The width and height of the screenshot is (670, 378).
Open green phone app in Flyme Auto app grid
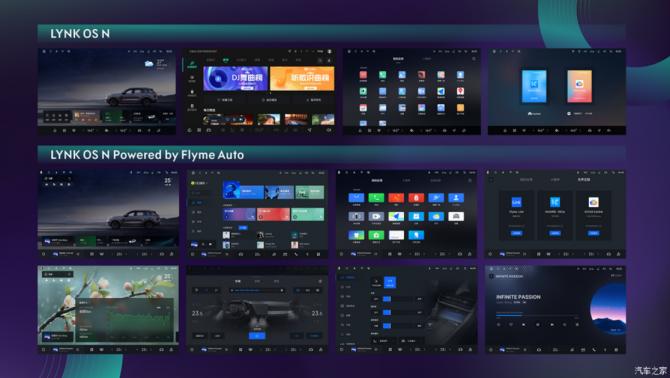376,198
